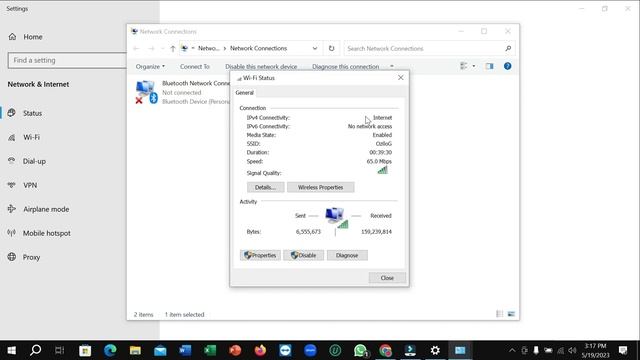Refresh the Network Connections folder

tap(331, 49)
